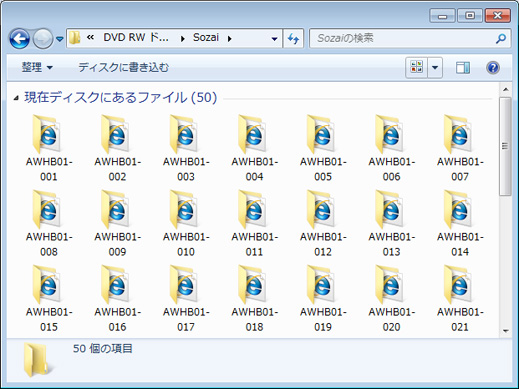Open address bar history dropdown
Image resolution: width=519 pixels, height=389 pixels.
click(x=274, y=39)
